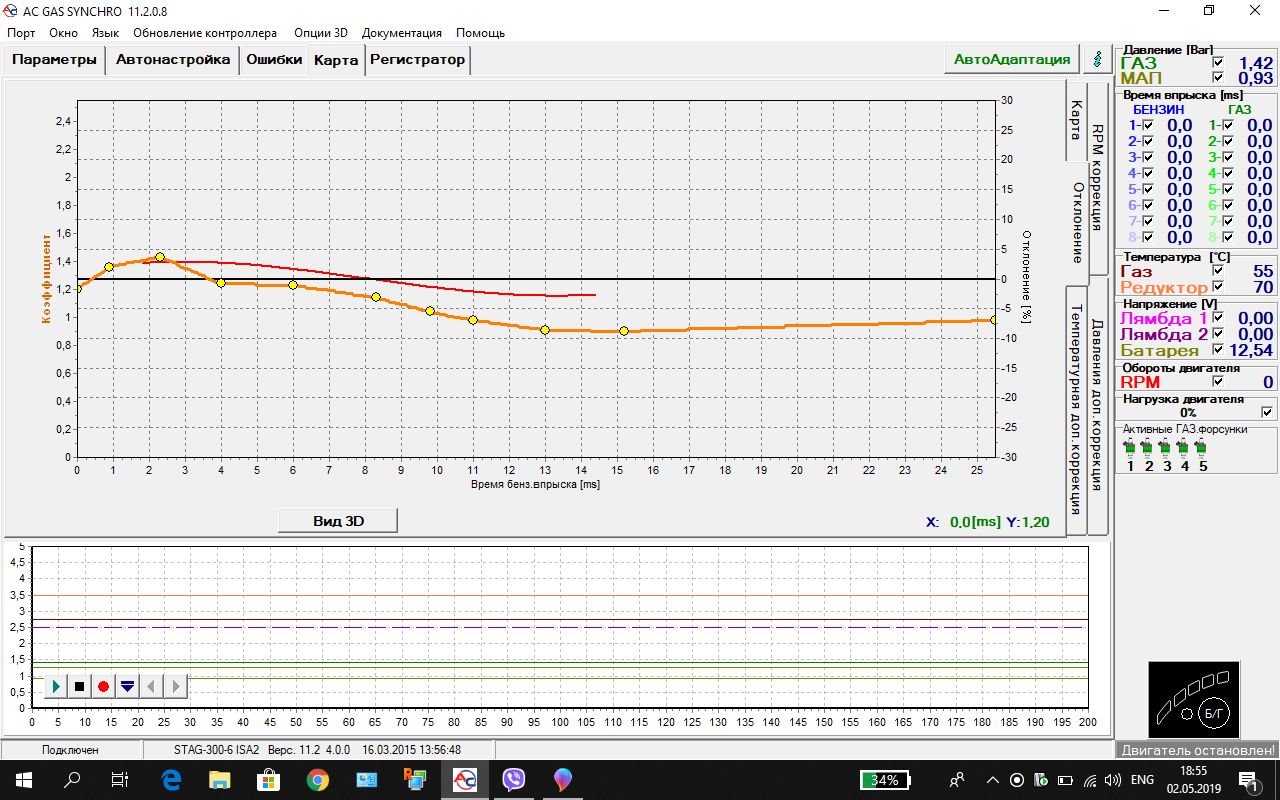Uncheck the ГАЗ pressure checkbox
Screen dimensions: 1280x800
(x=1217, y=63)
